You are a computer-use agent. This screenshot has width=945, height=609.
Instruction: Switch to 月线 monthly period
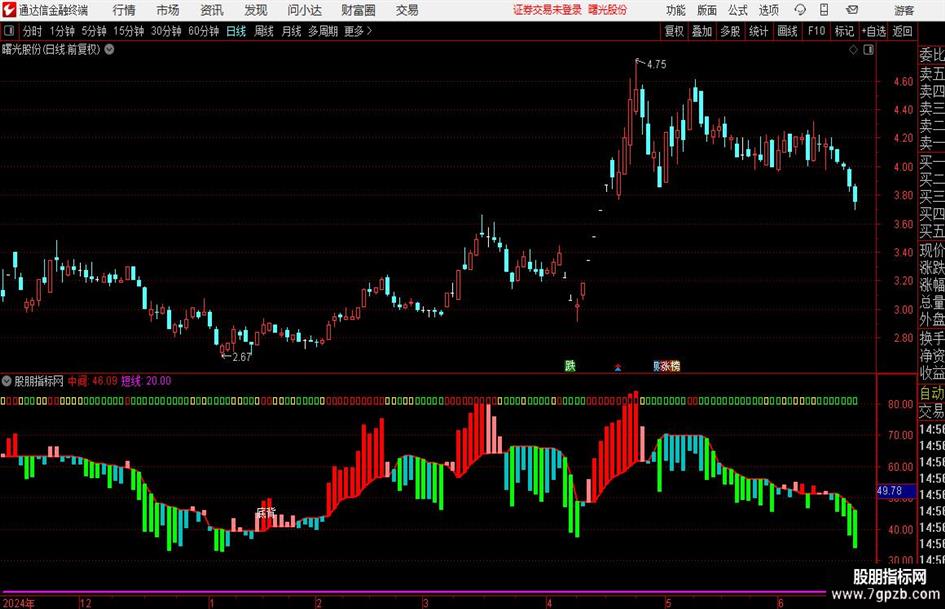[x=292, y=31]
